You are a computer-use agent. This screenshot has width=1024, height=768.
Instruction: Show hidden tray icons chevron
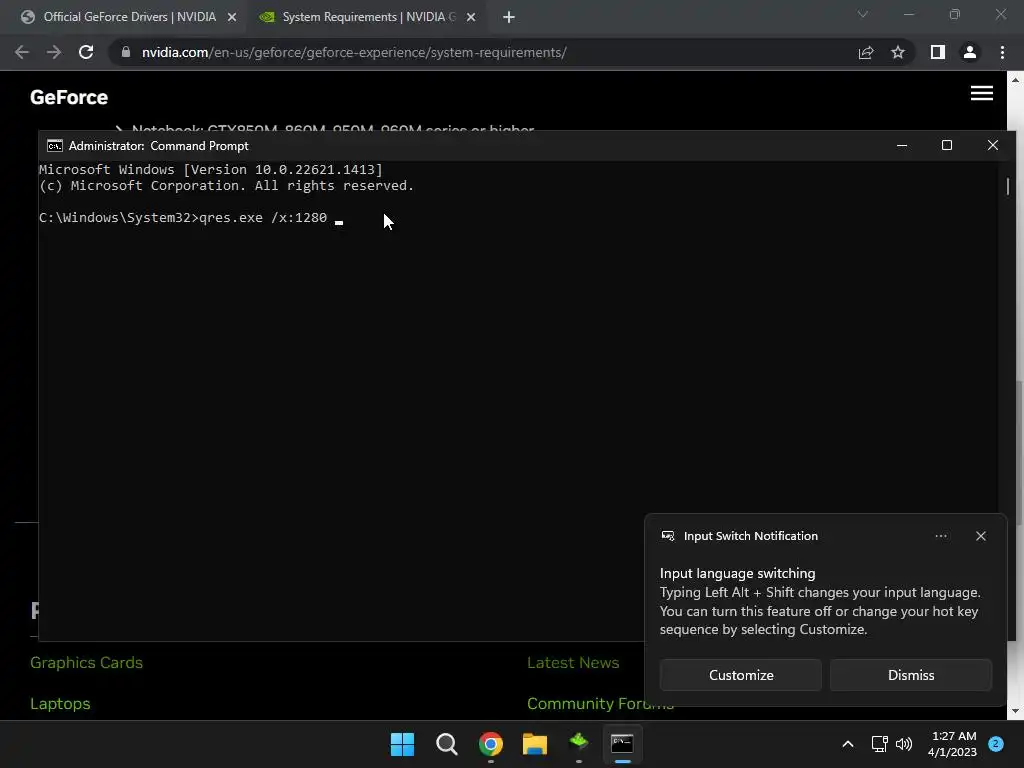(x=848, y=744)
